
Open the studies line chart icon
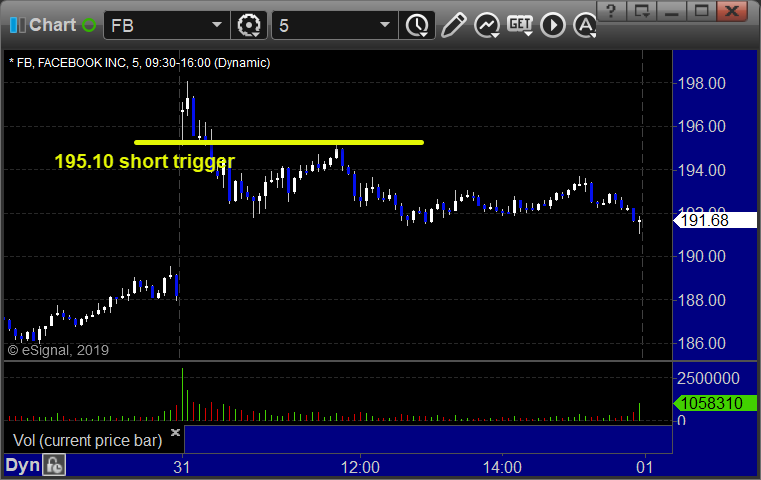coord(487,25)
